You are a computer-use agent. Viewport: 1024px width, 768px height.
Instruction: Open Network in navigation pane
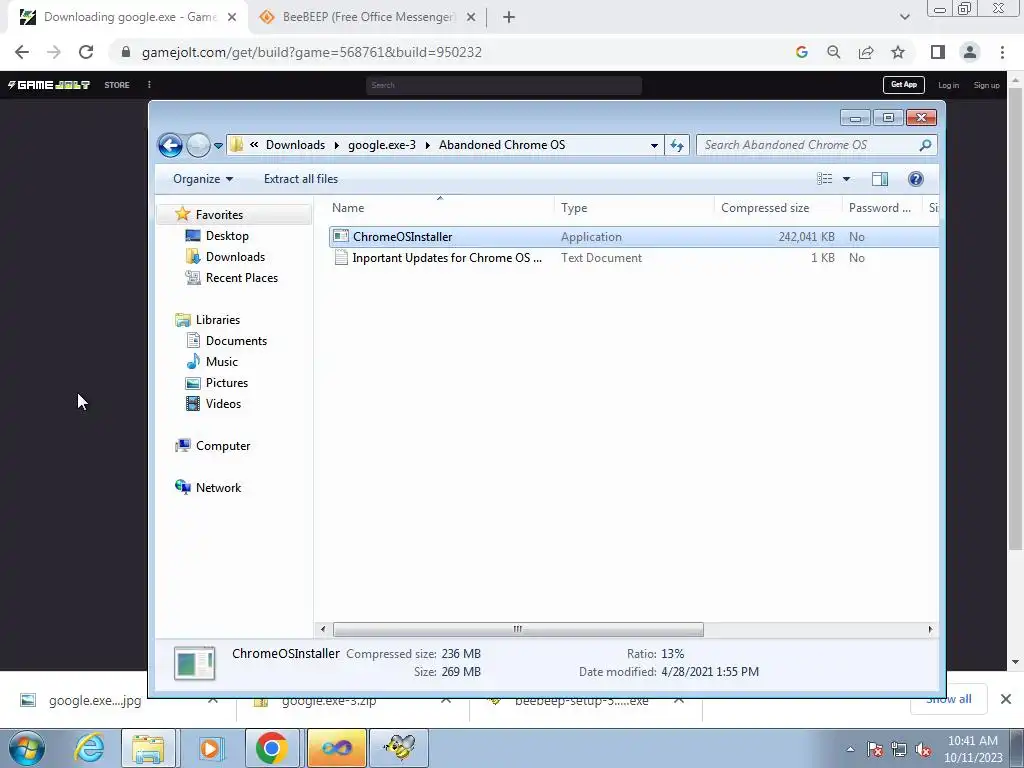[x=218, y=488]
